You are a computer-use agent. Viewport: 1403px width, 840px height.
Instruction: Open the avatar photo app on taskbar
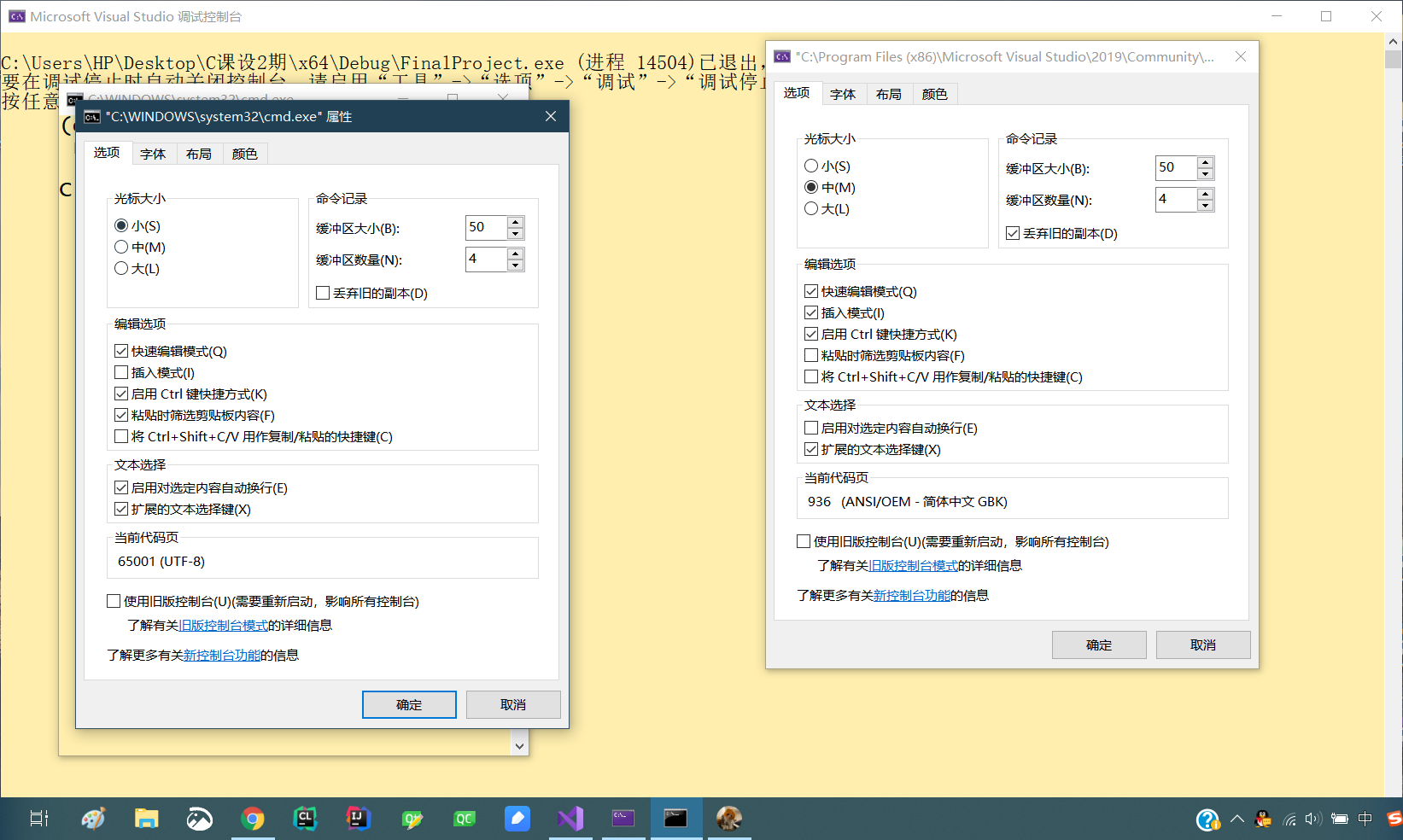[728, 819]
